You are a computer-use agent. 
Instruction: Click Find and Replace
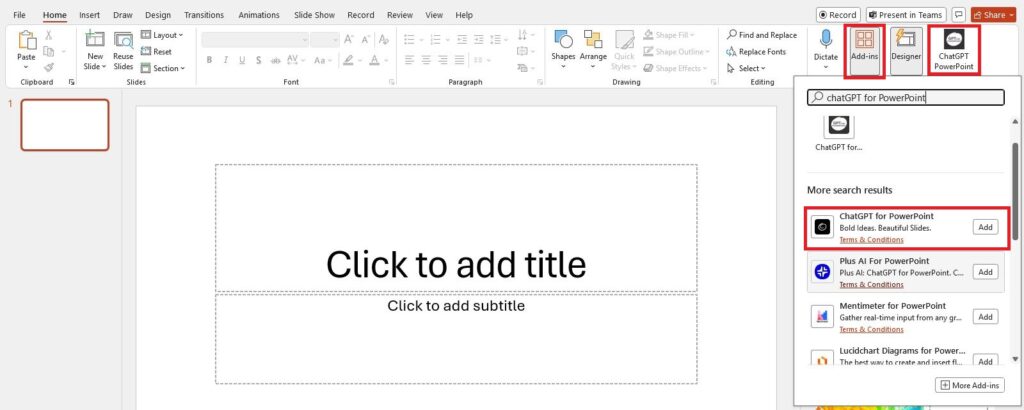[761, 35]
